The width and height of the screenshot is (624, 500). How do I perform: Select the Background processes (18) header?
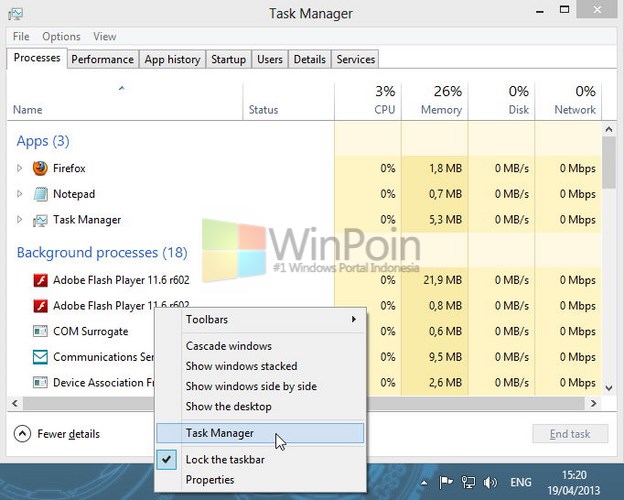click(102, 253)
